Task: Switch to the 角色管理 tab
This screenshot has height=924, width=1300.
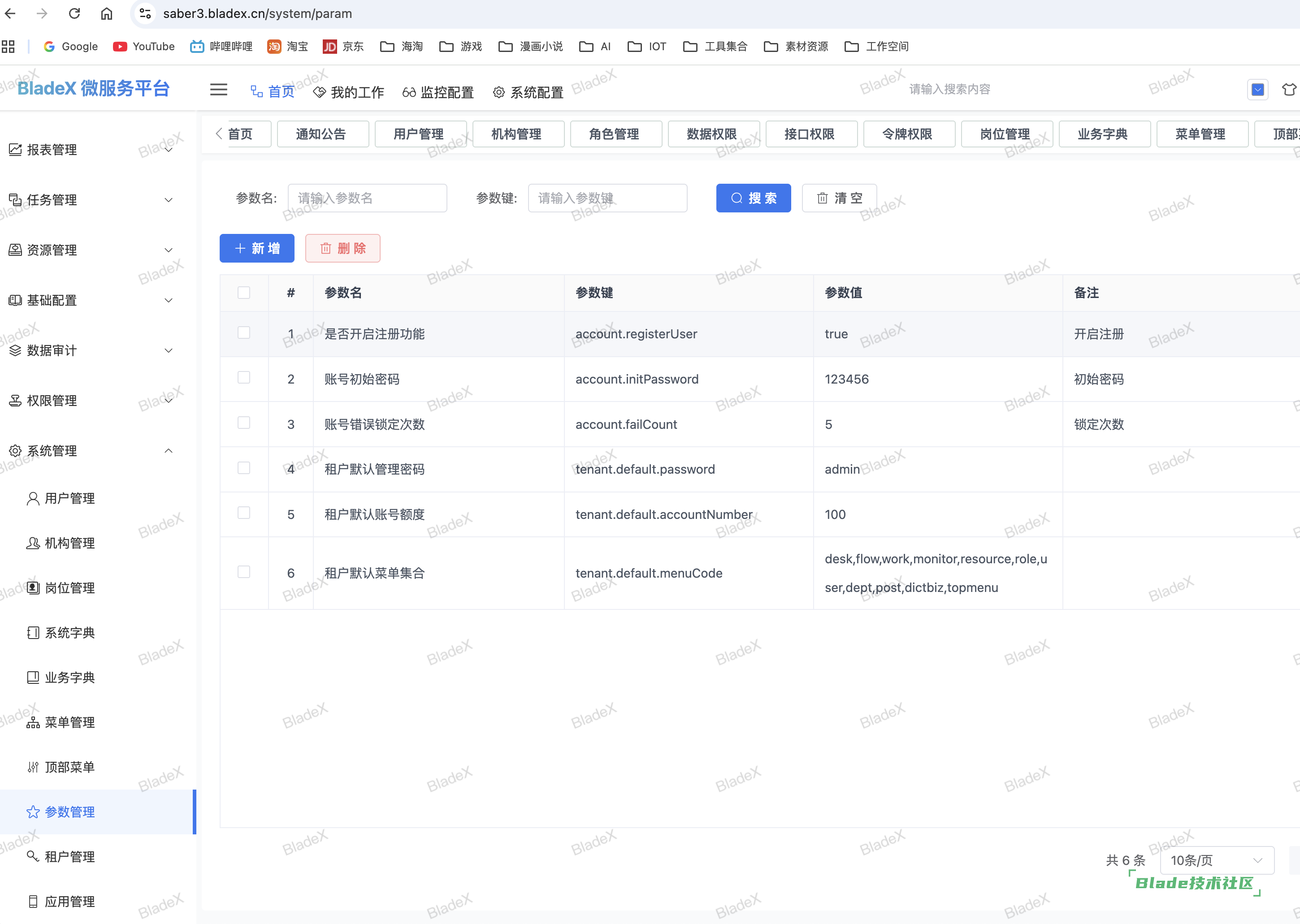Action: coord(615,134)
